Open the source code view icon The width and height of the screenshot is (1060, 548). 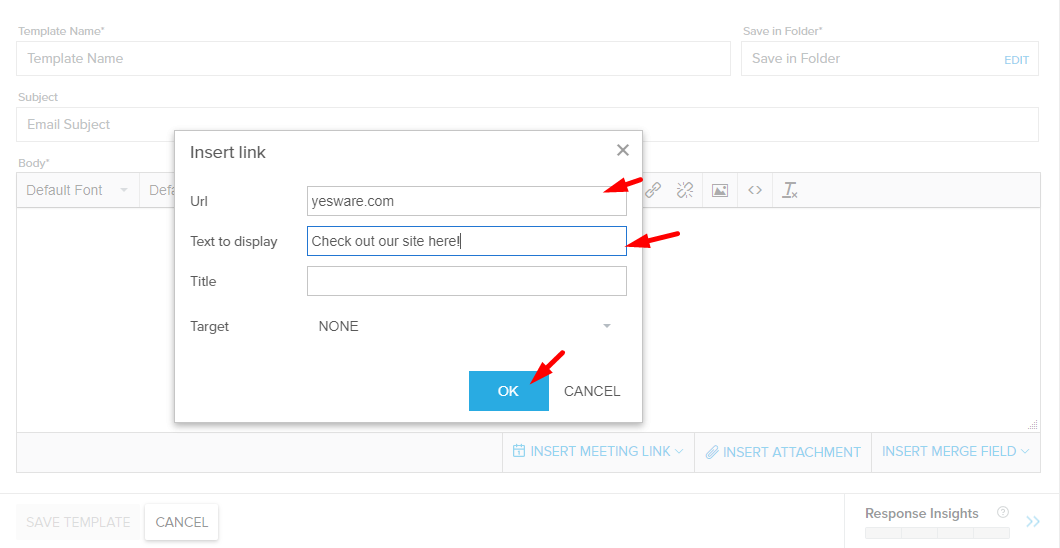point(755,190)
